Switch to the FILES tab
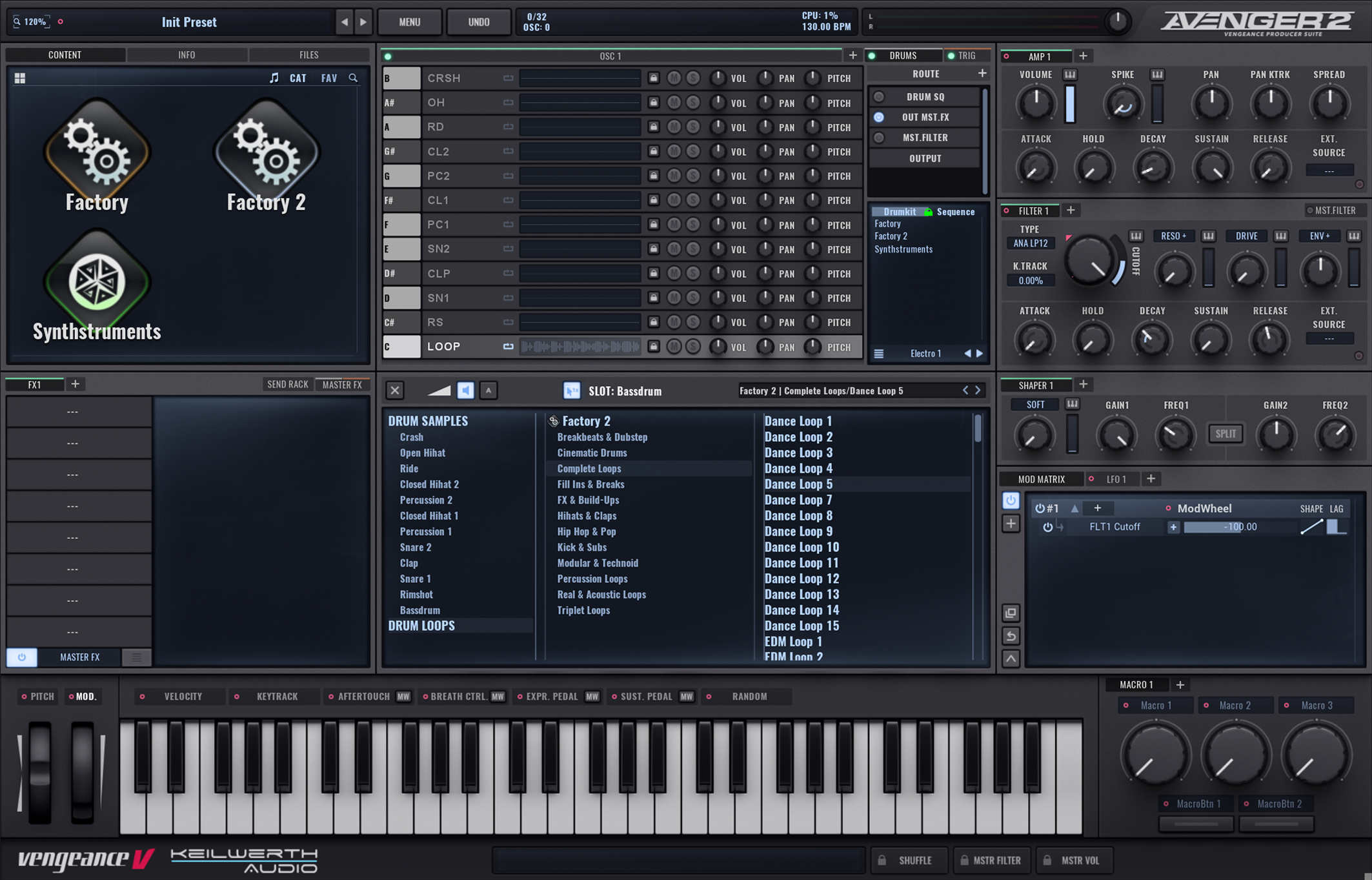The height and width of the screenshot is (880, 1372). coord(309,55)
